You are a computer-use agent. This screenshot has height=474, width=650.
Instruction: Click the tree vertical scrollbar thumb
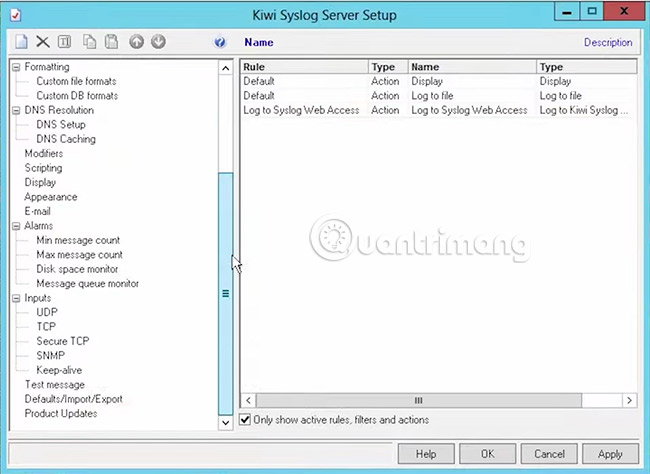[226, 294]
